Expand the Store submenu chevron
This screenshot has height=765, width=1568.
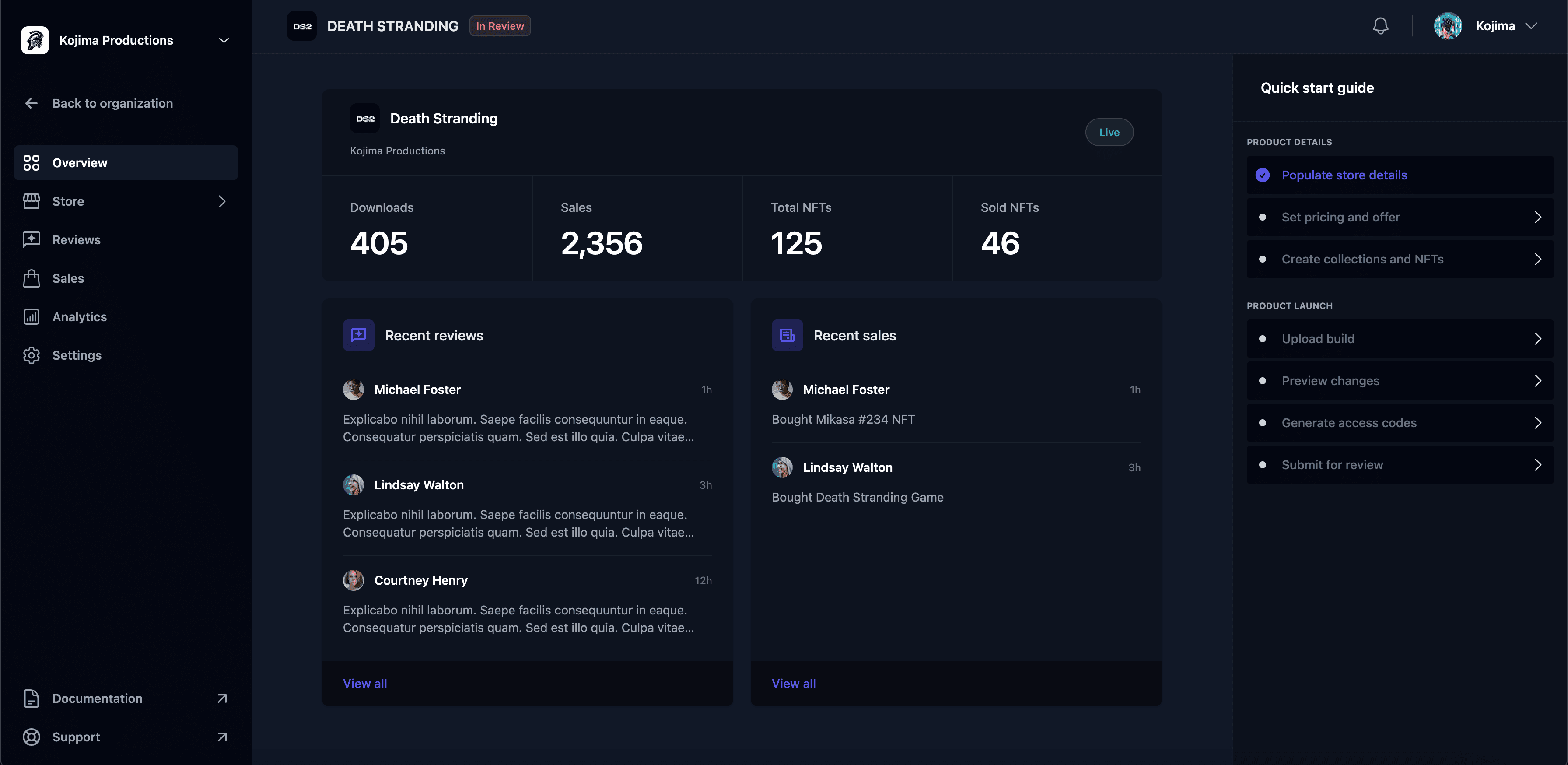pos(221,201)
